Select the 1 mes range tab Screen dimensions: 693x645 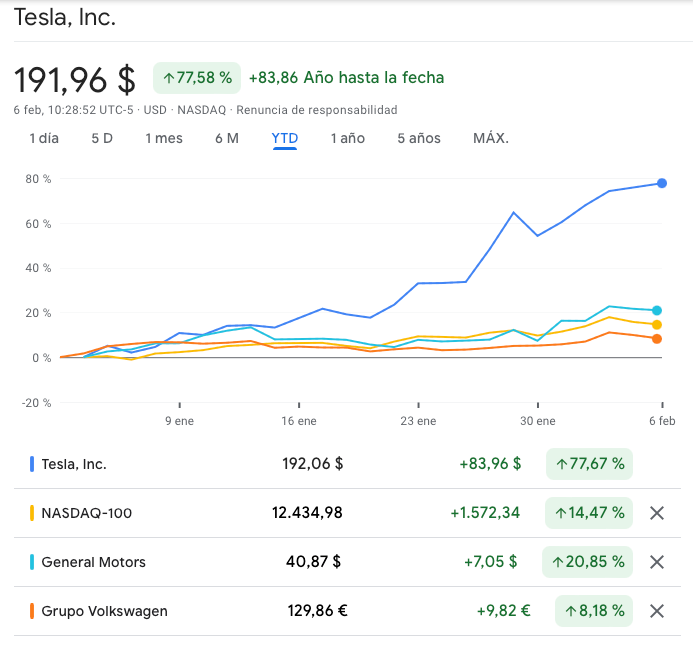(x=164, y=138)
